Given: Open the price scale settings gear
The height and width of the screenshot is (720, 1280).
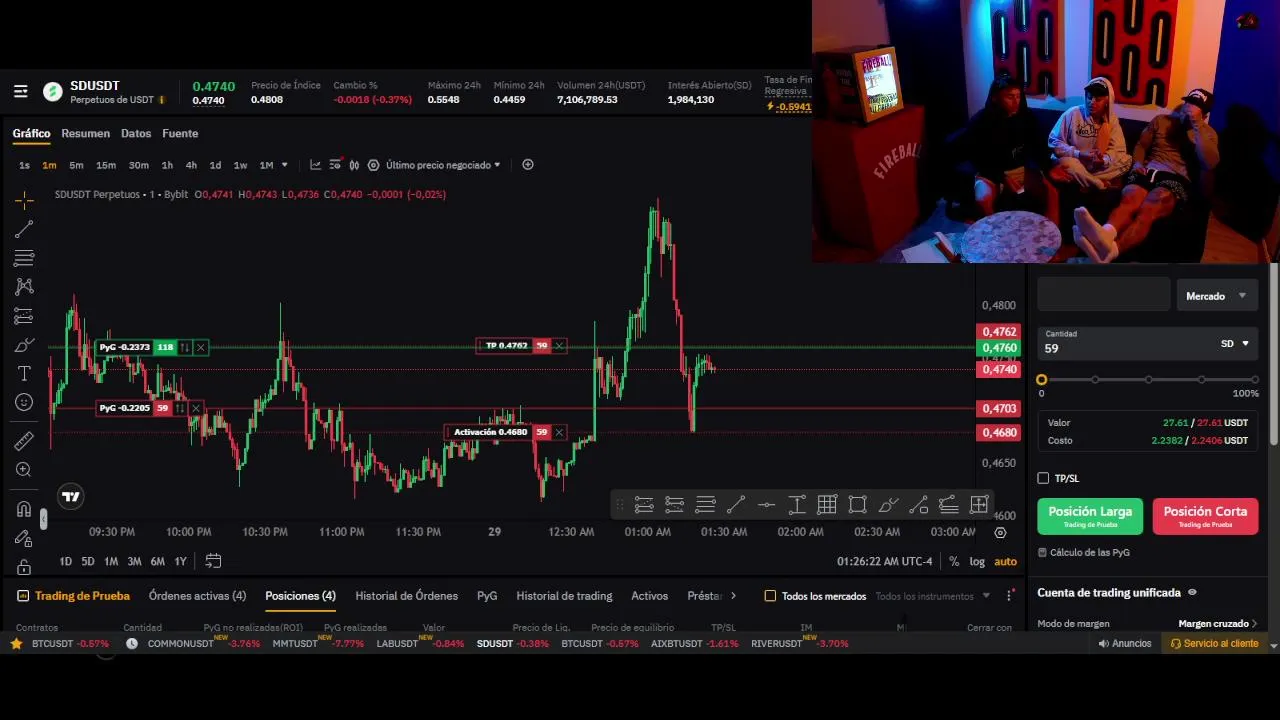Looking at the screenshot, I should tap(1000, 533).
